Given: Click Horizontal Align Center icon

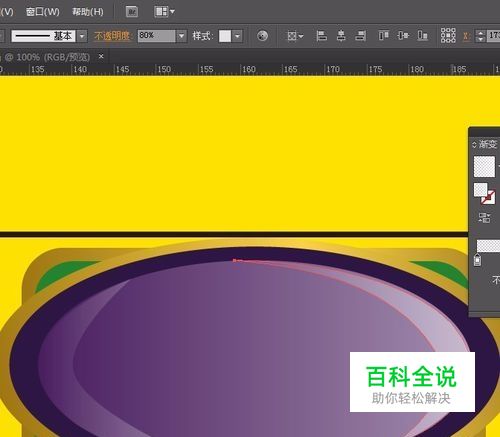Looking at the screenshot, I should click(341, 36).
